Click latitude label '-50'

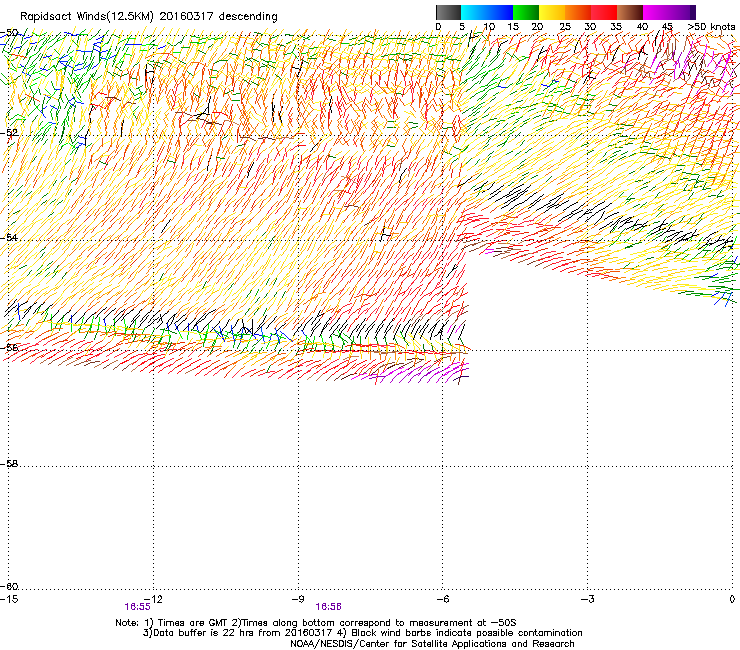(9, 33)
